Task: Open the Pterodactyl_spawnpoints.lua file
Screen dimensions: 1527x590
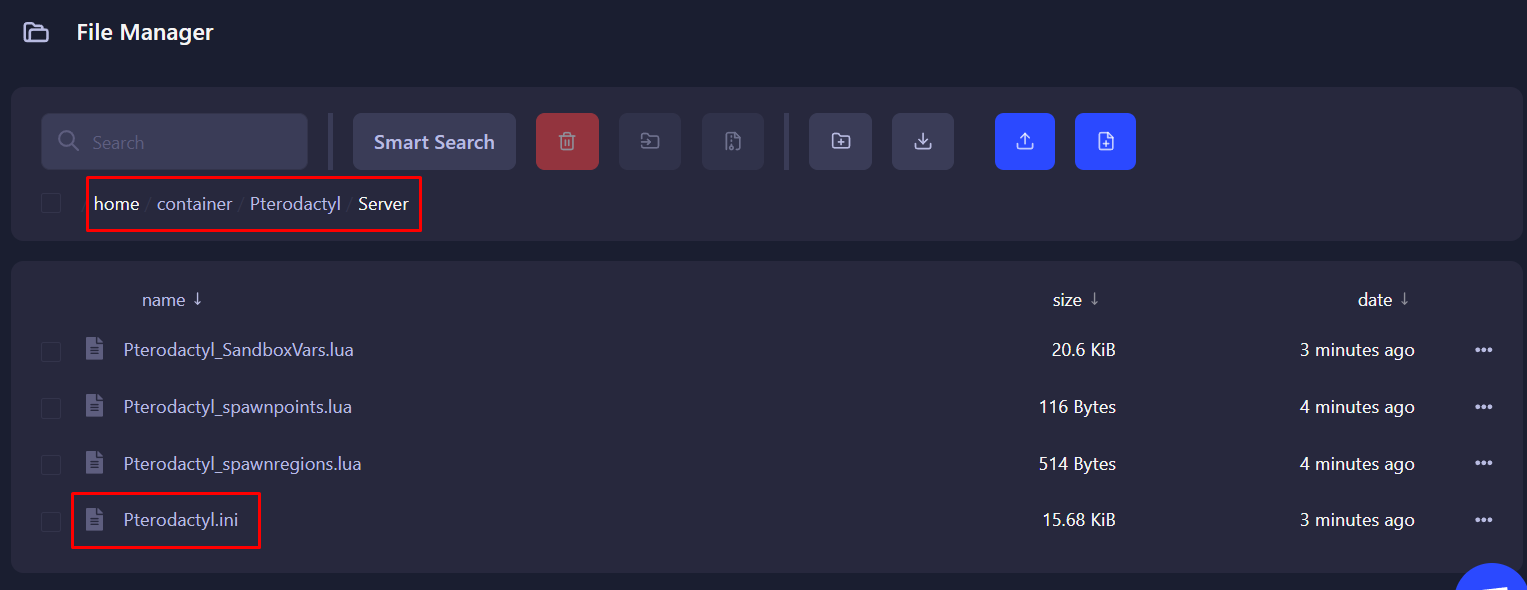Action: [237, 407]
